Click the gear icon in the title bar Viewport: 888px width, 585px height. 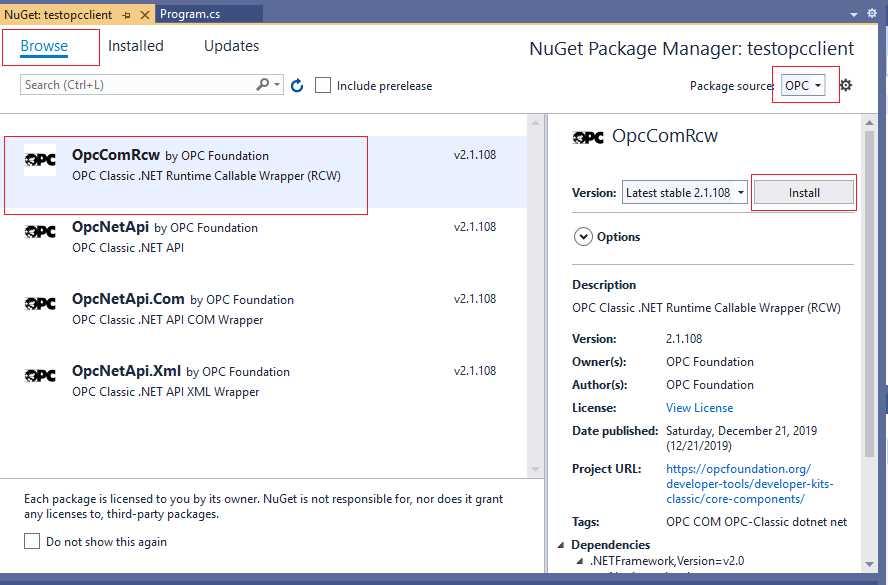870,13
